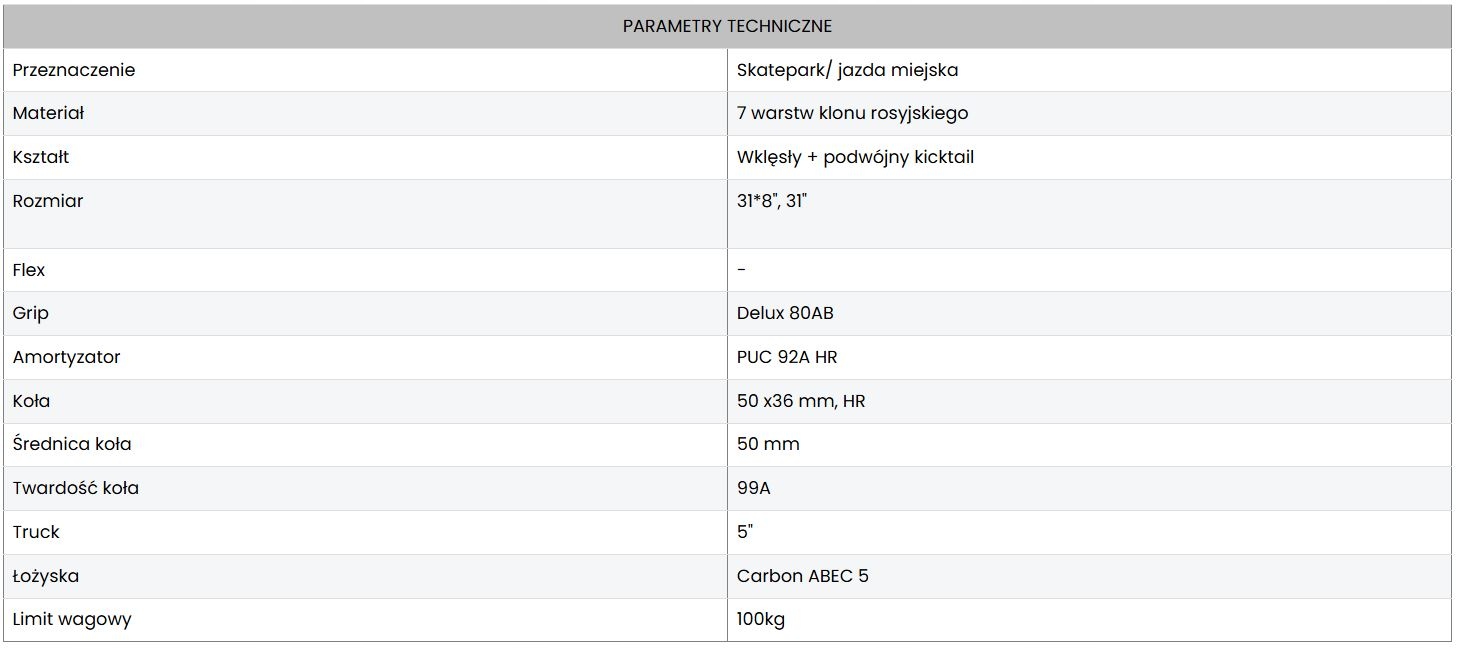Viewport: 1459px width, 648px height.
Task: Select the Flex row label
Action: [29, 270]
